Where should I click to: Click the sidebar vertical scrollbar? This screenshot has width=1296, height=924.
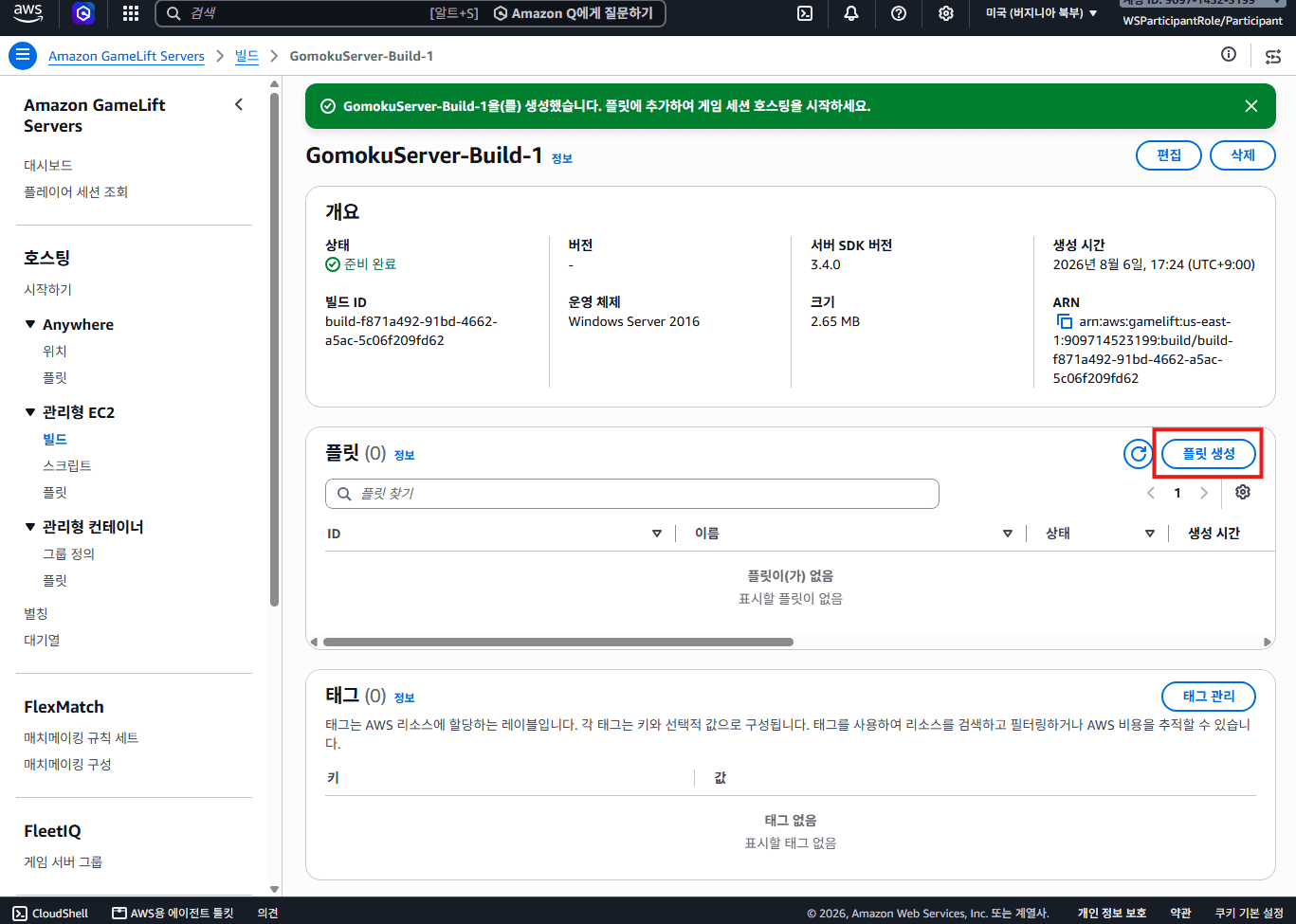tap(275, 349)
